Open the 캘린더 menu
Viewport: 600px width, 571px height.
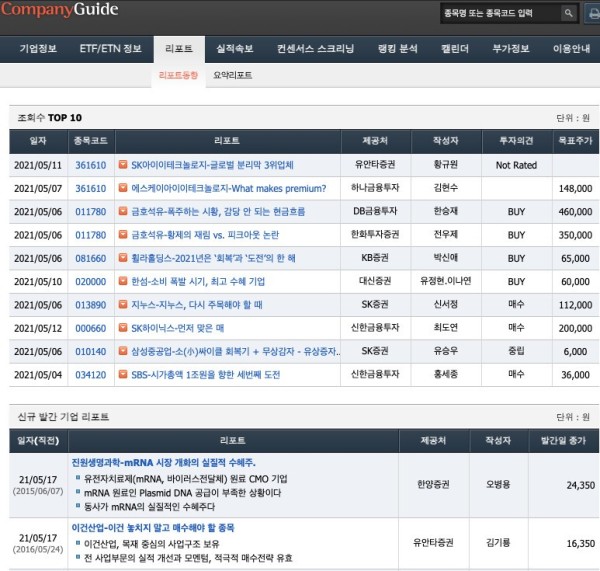(455, 49)
